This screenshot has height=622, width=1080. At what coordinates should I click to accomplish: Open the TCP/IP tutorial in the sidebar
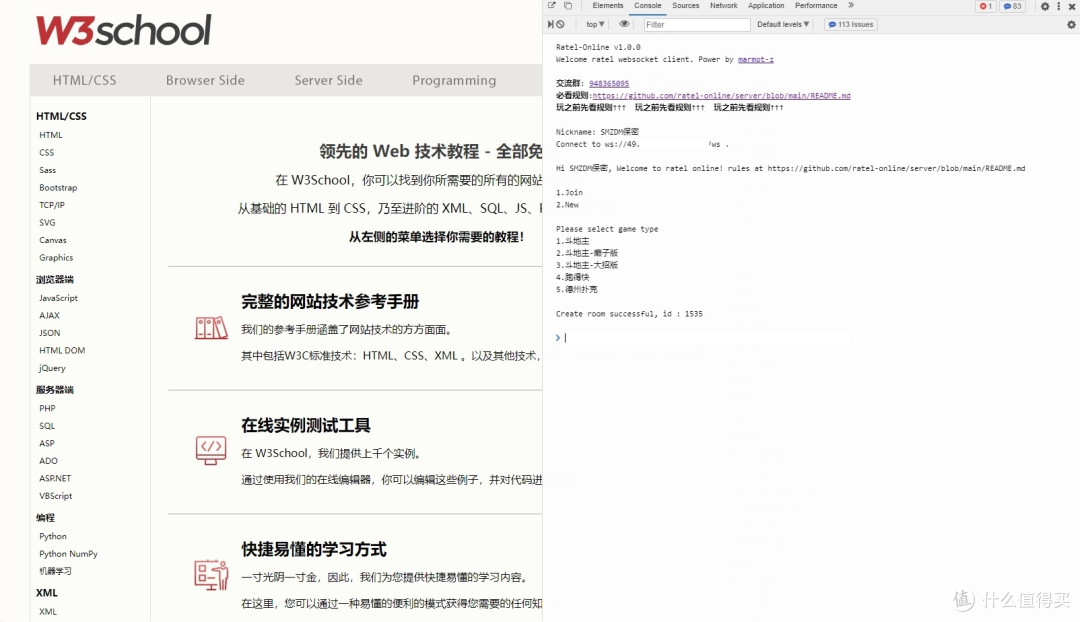point(52,205)
